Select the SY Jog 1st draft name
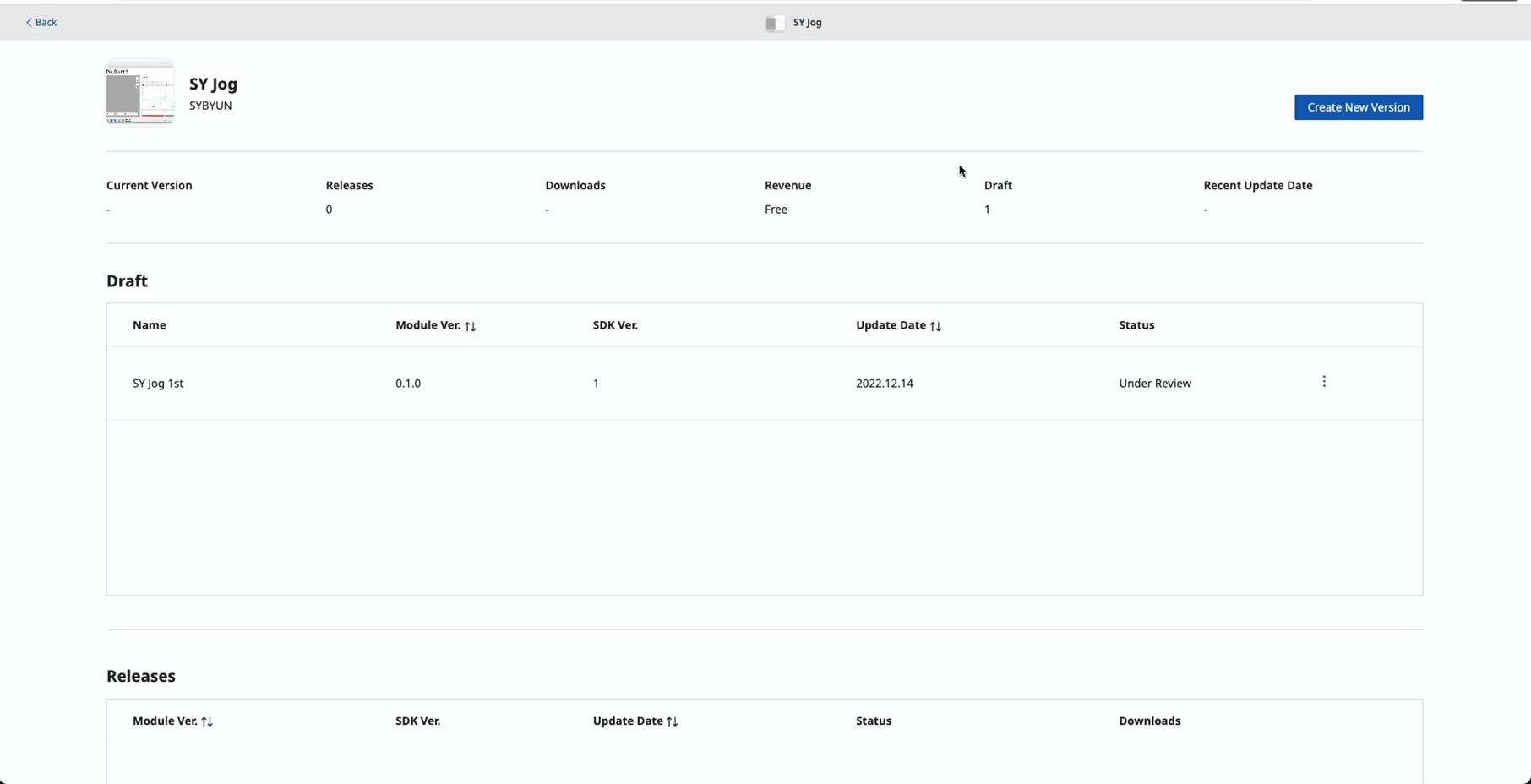The height and width of the screenshot is (784, 1531). click(158, 384)
